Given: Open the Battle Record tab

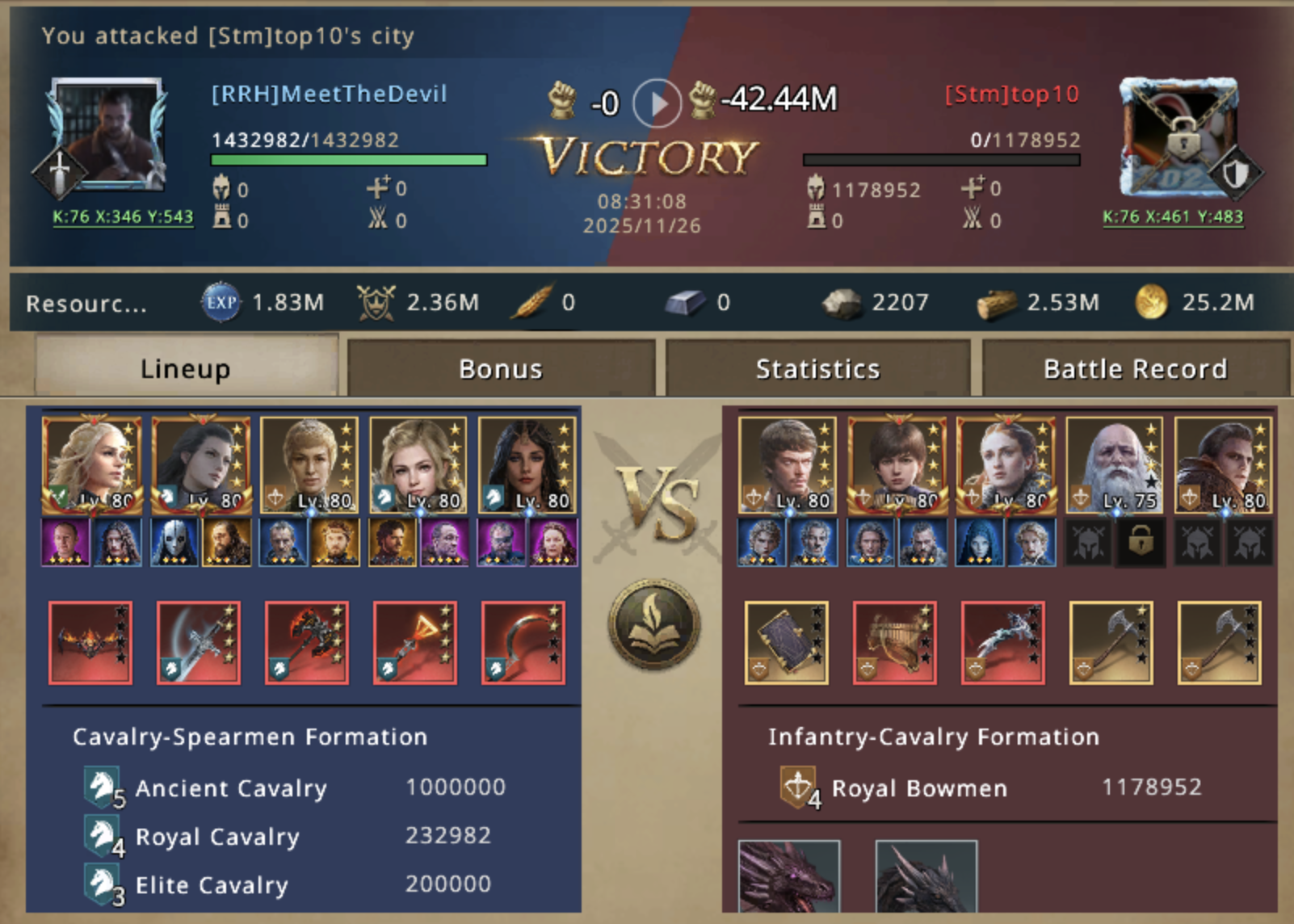Looking at the screenshot, I should click(x=1135, y=368).
